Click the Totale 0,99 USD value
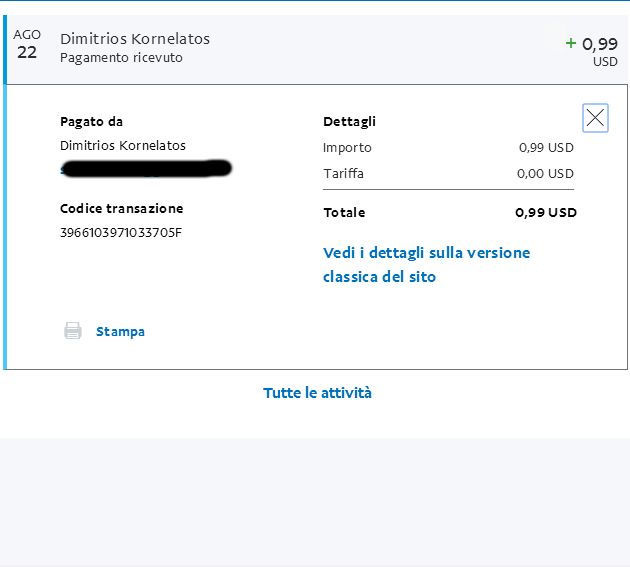The height and width of the screenshot is (567, 630). click(546, 212)
